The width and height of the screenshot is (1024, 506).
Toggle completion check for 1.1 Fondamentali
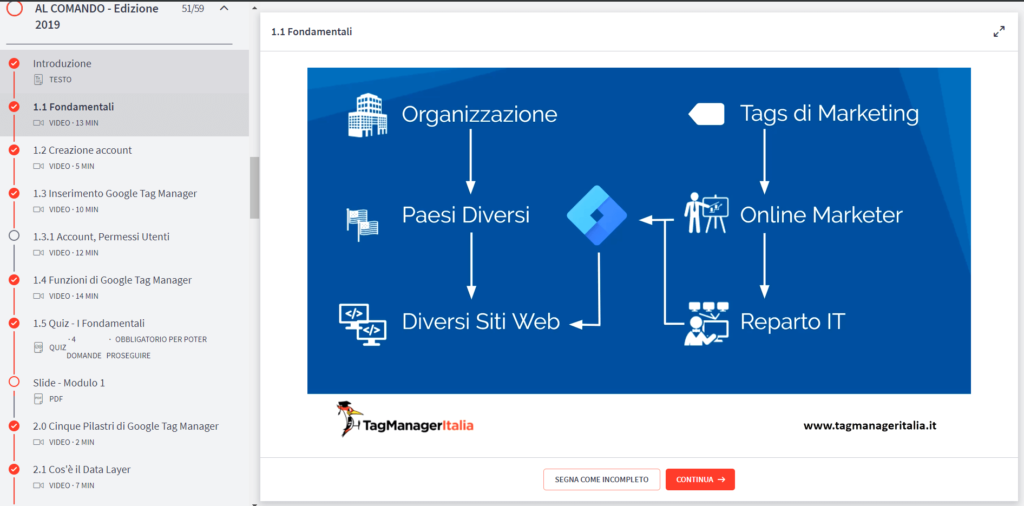(x=14, y=106)
